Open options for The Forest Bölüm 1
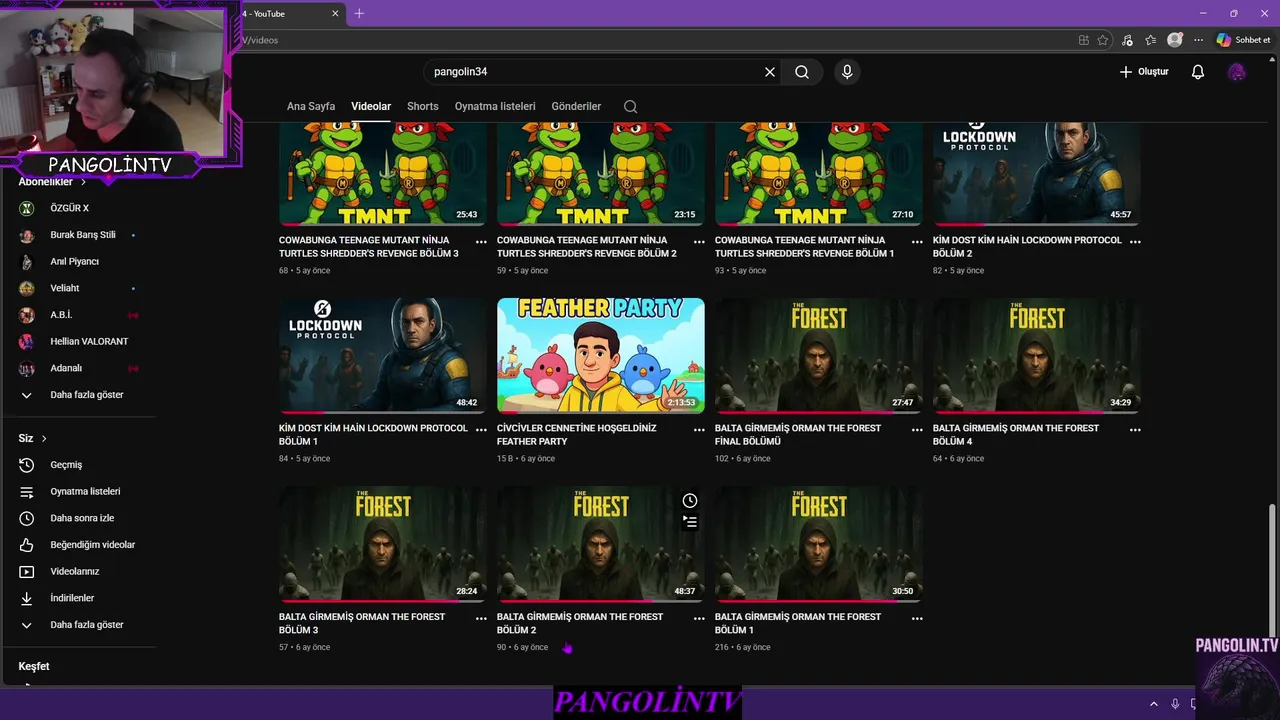Viewport: 1280px width, 720px height. pyautogui.click(x=917, y=619)
